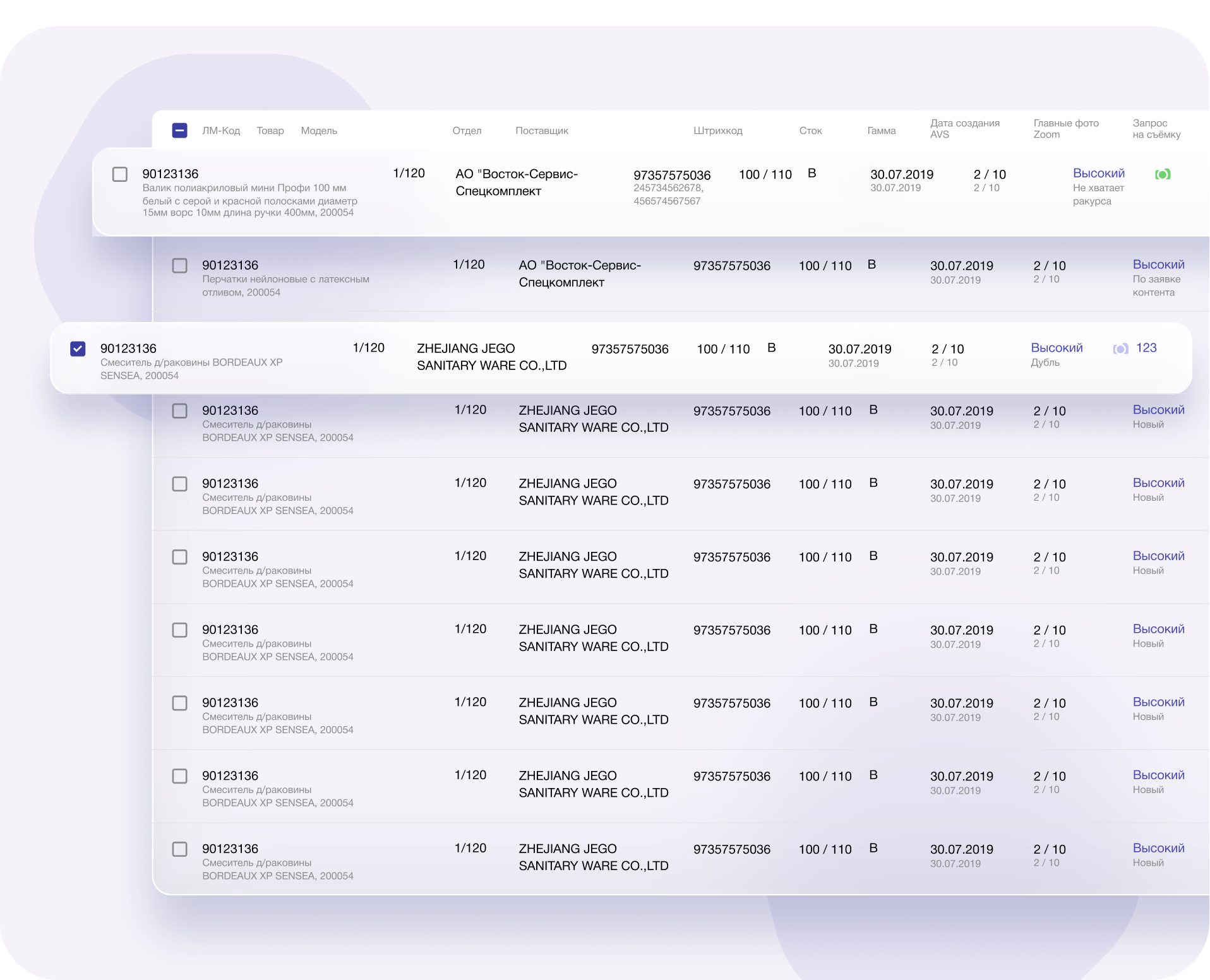Click the Гамма column header
The image size is (1210, 980).
coord(881,131)
